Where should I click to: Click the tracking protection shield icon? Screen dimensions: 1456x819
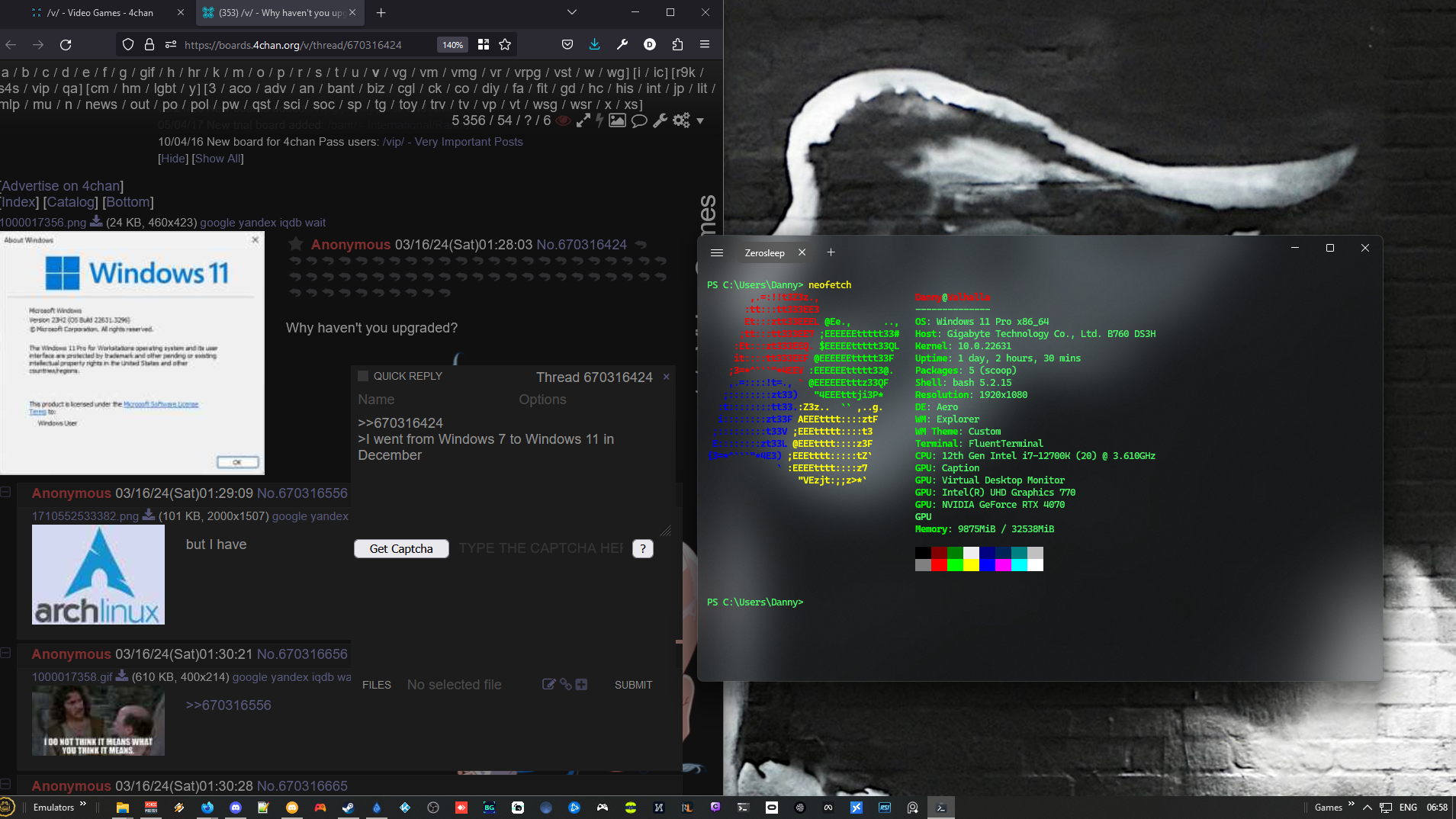tap(128, 45)
